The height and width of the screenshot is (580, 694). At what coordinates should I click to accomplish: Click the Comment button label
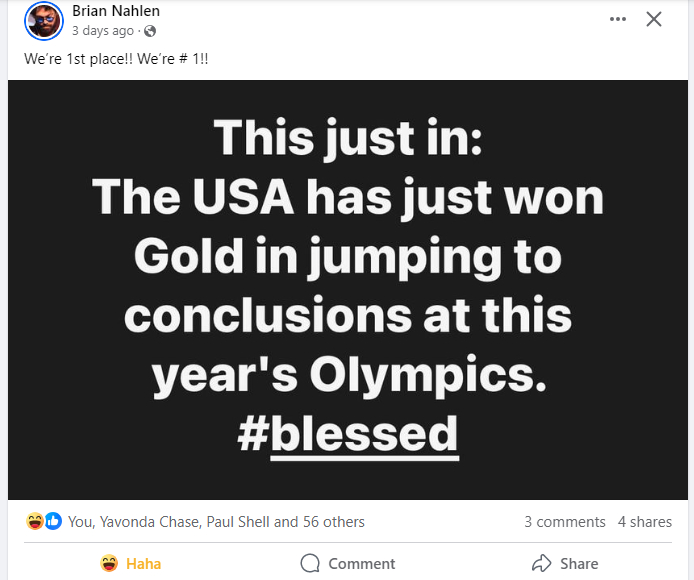[362, 564]
